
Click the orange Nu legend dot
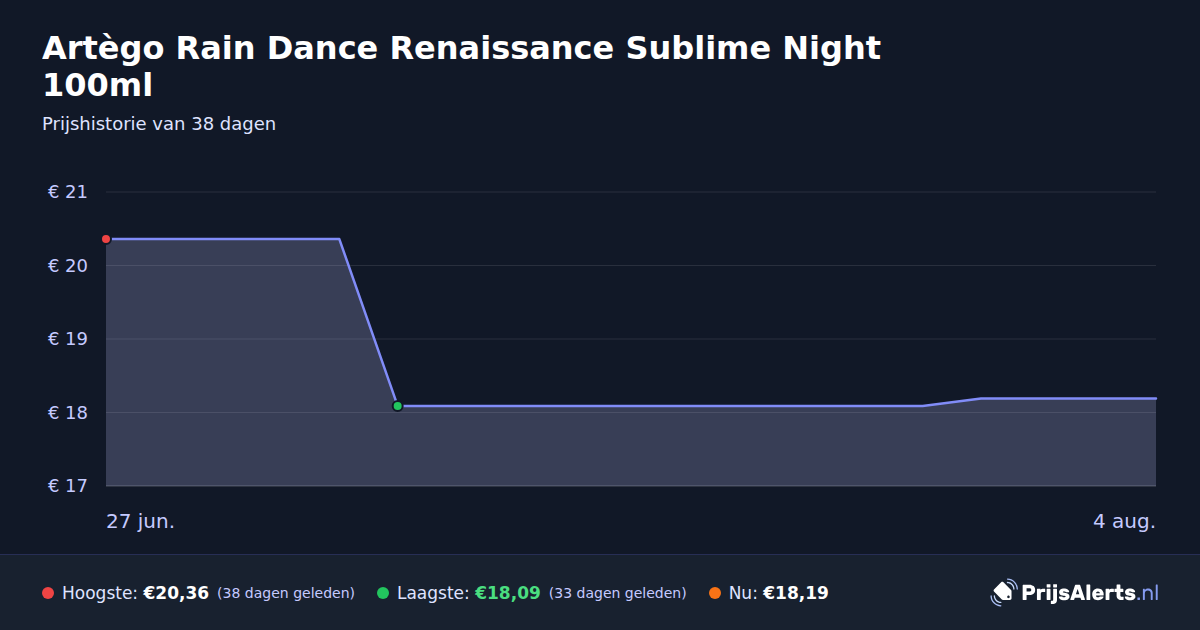pyautogui.click(x=715, y=593)
